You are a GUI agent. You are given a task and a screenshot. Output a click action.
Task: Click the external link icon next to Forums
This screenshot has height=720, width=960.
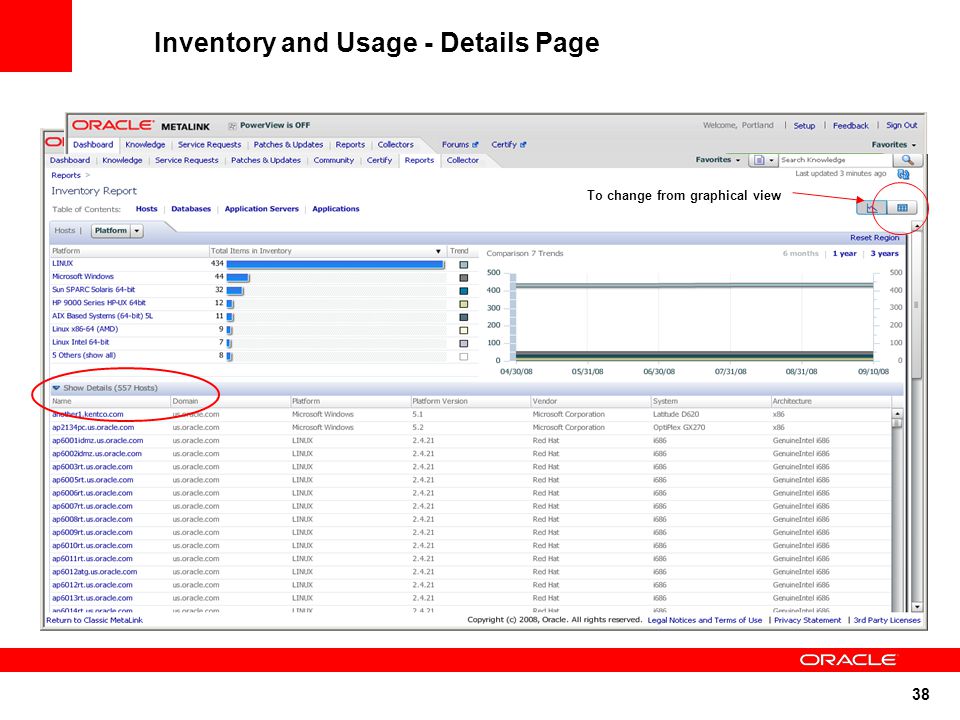point(475,144)
